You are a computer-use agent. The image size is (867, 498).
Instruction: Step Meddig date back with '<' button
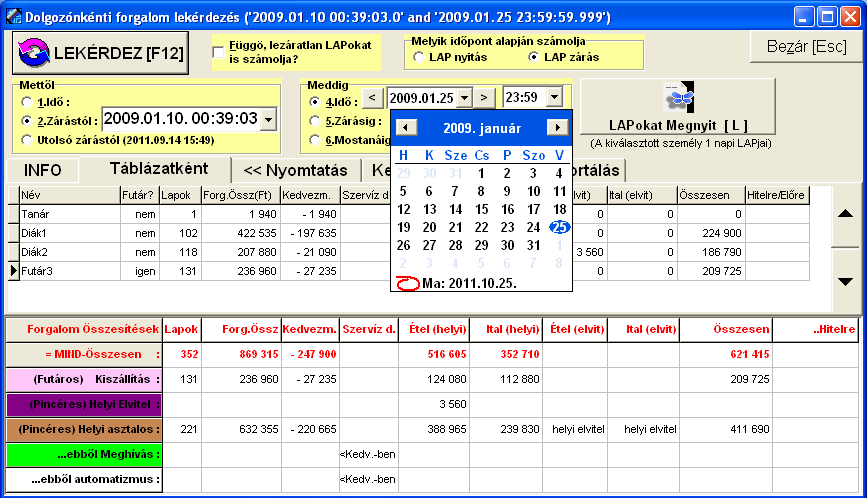[x=373, y=98]
